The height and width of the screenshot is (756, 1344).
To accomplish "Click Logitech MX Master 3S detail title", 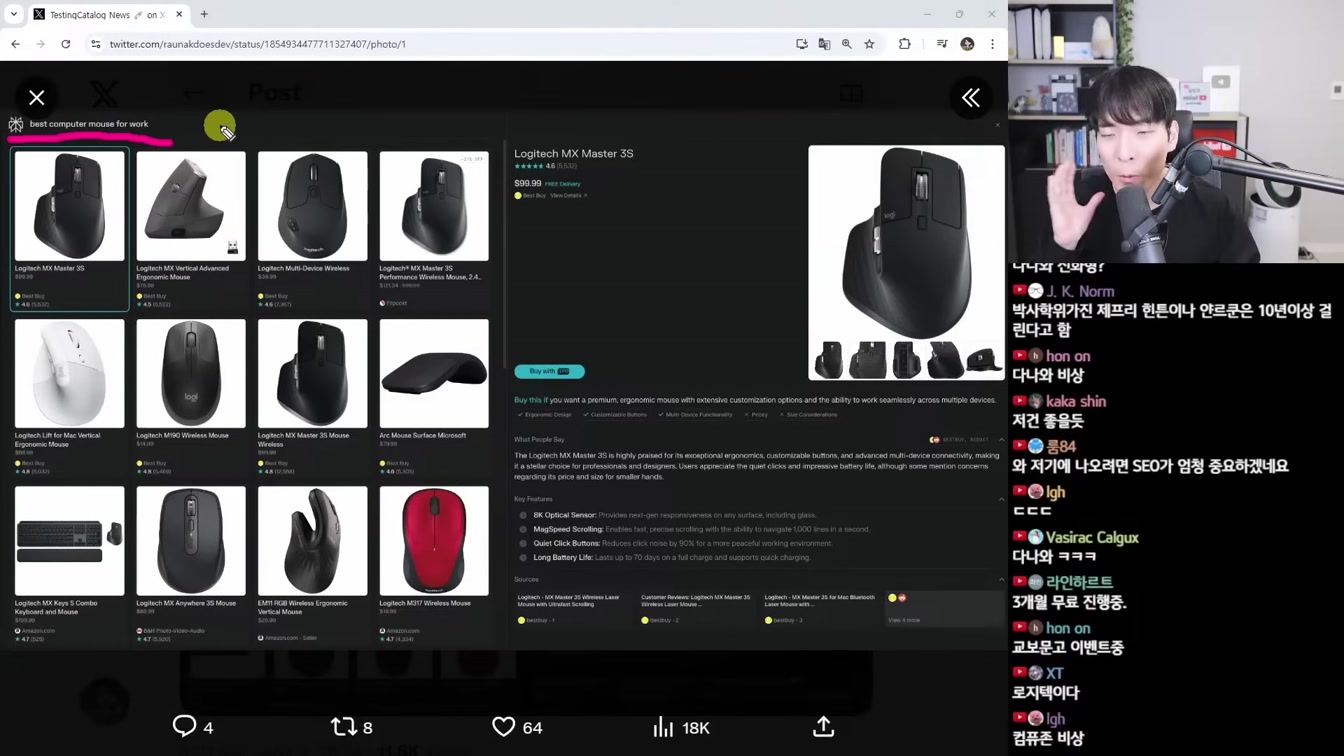I will (x=574, y=153).
